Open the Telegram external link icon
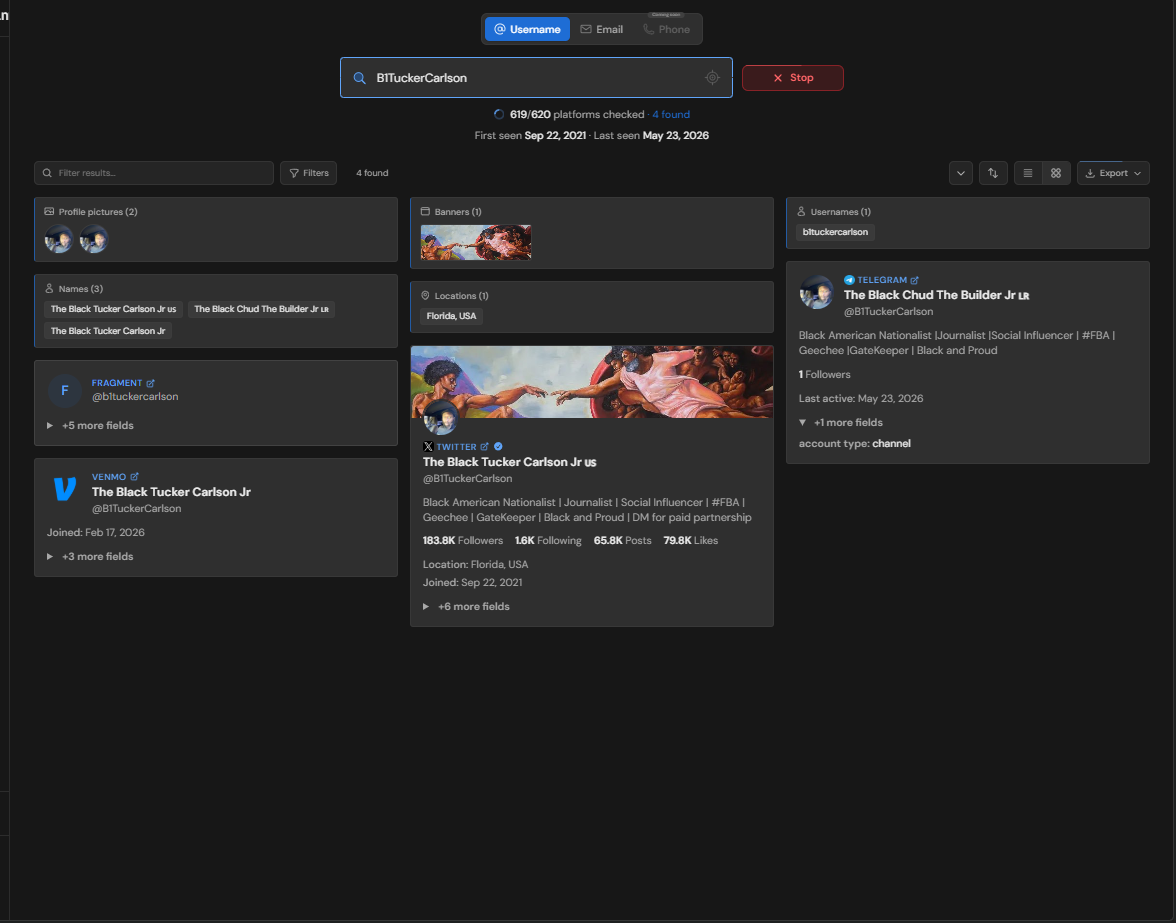The image size is (1176, 923). 914,280
